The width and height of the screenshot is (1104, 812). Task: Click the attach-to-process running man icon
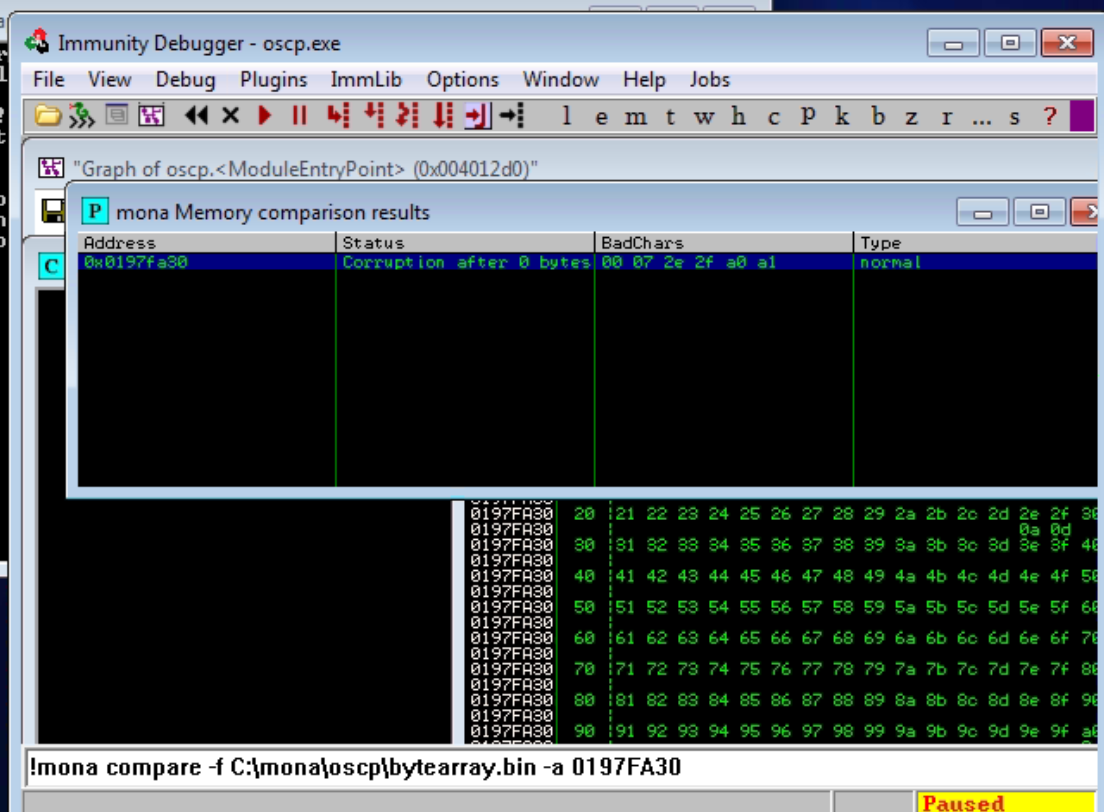[x=81, y=115]
